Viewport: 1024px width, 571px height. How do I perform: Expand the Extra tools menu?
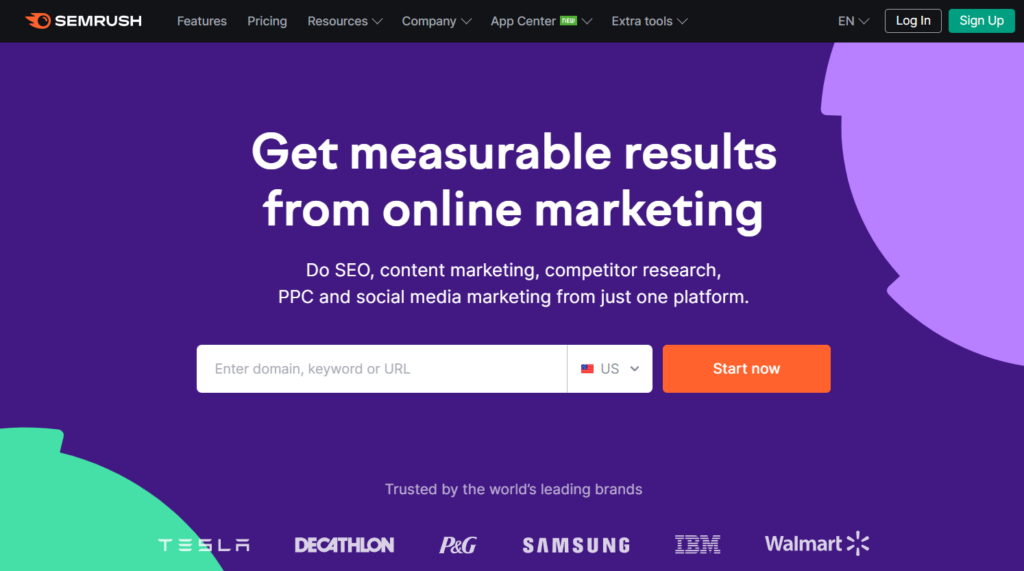(649, 21)
